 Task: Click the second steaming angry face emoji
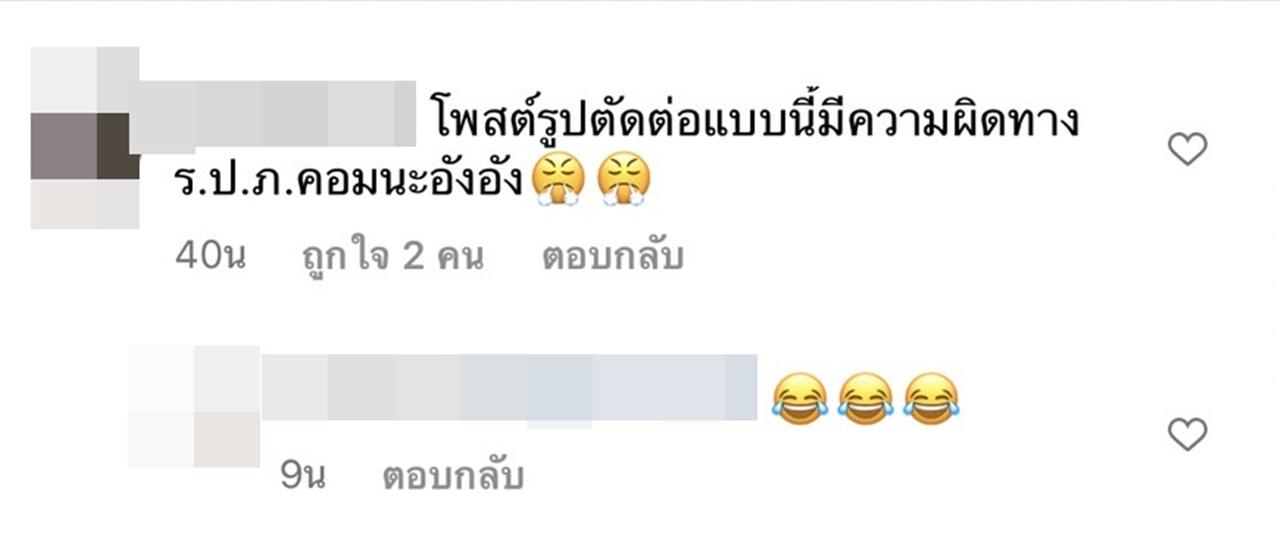(624, 182)
